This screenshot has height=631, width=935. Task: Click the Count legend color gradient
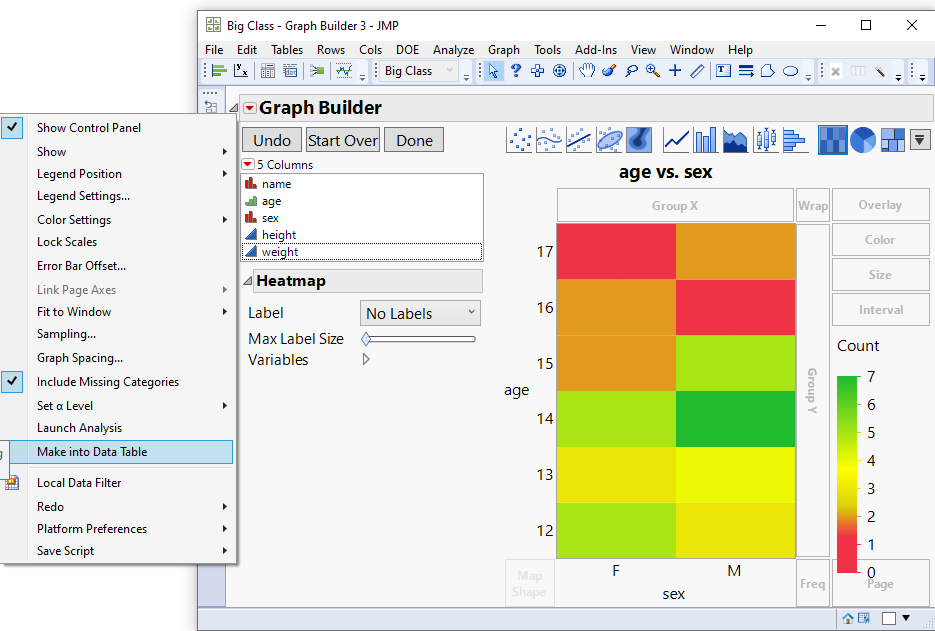(x=847, y=474)
